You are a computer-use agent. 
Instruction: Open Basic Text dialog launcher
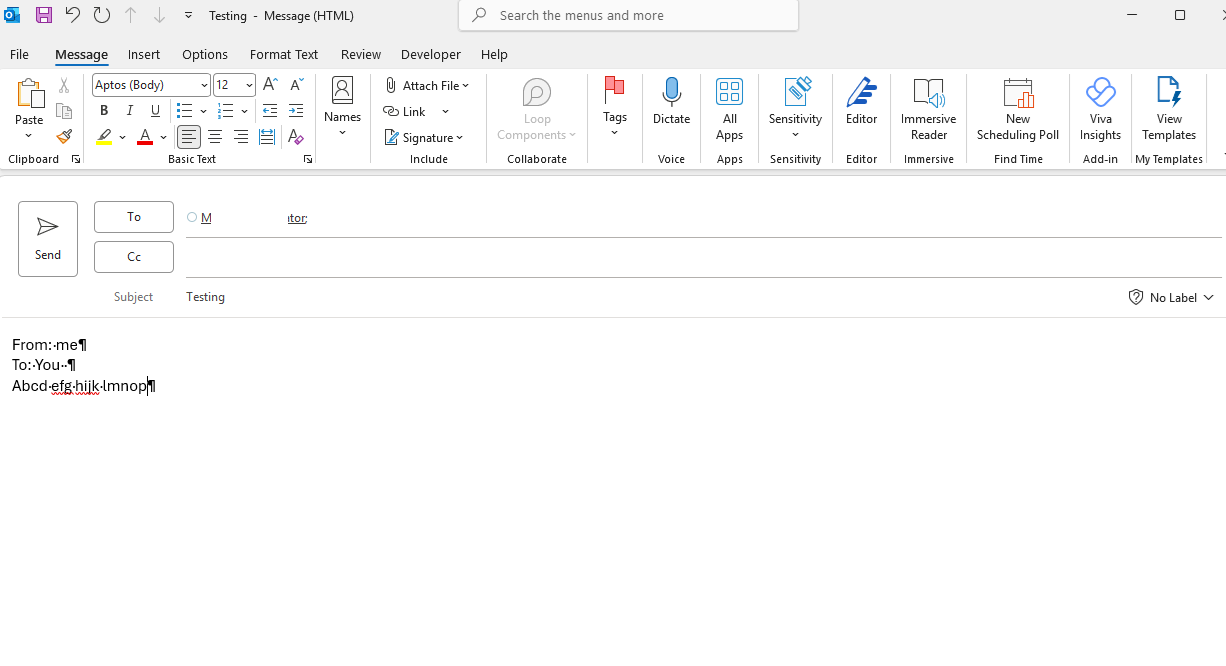tap(308, 160)
